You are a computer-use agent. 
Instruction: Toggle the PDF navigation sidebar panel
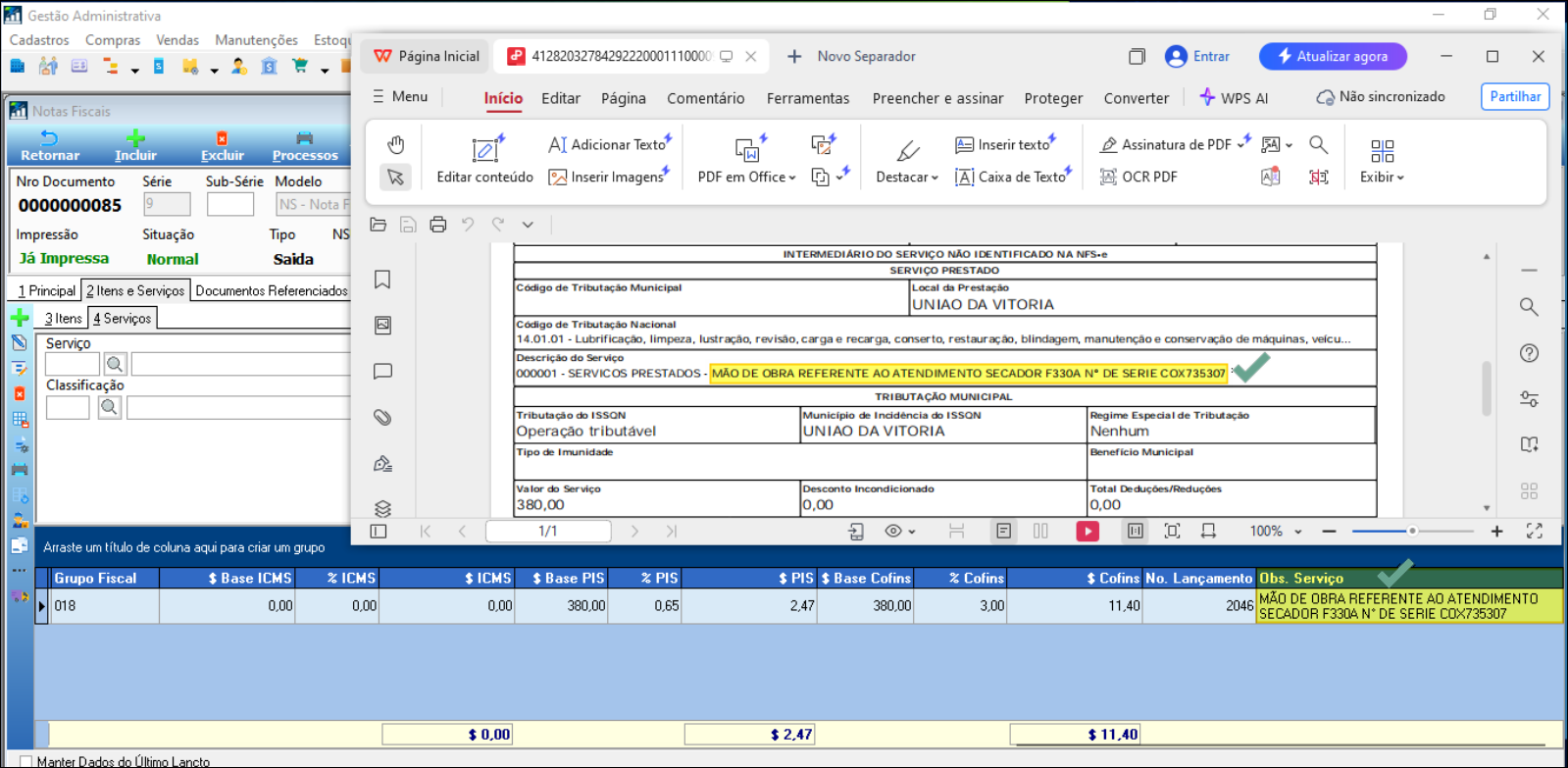pos(379,531)
